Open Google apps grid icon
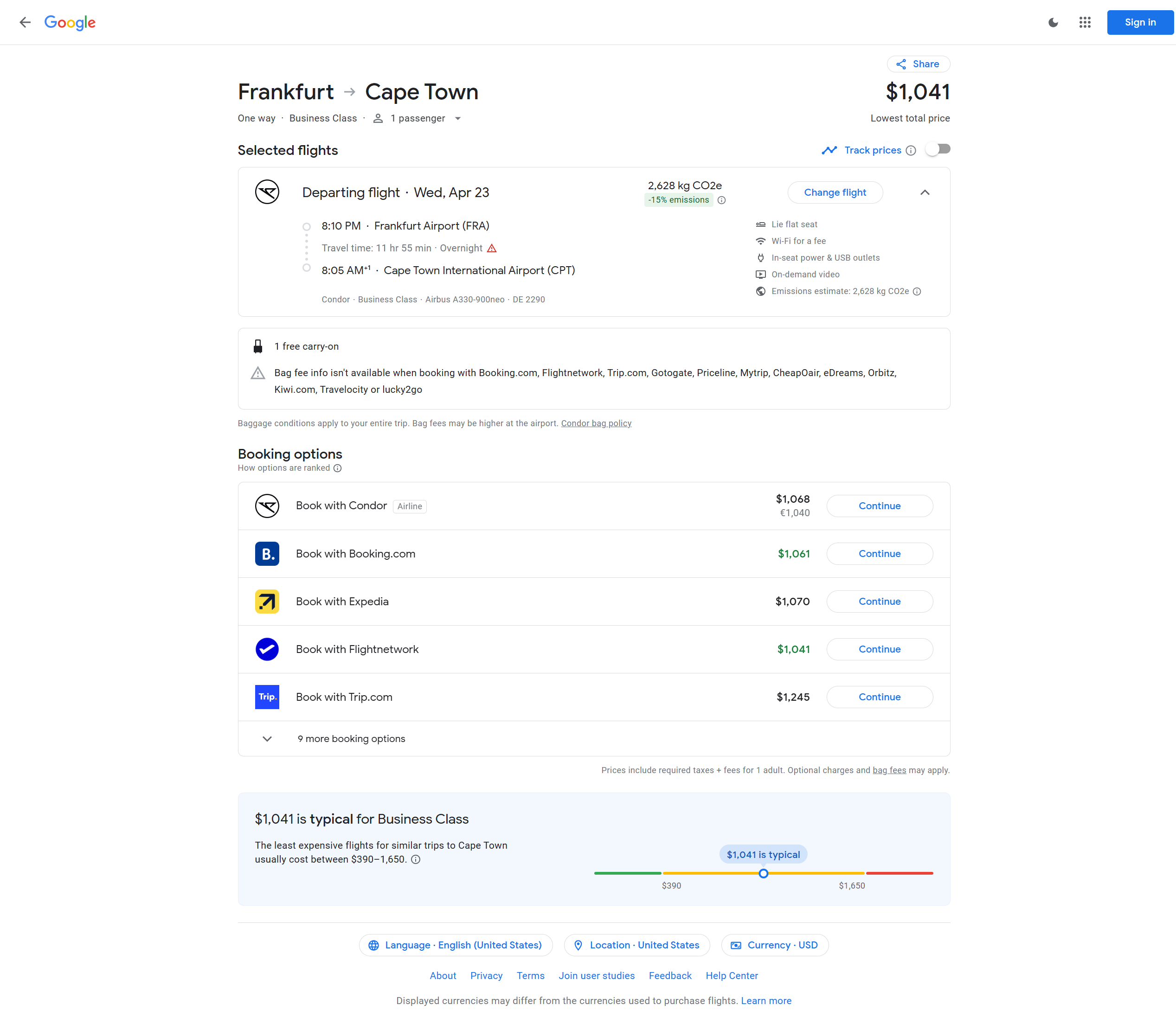 coord(1085,22)
